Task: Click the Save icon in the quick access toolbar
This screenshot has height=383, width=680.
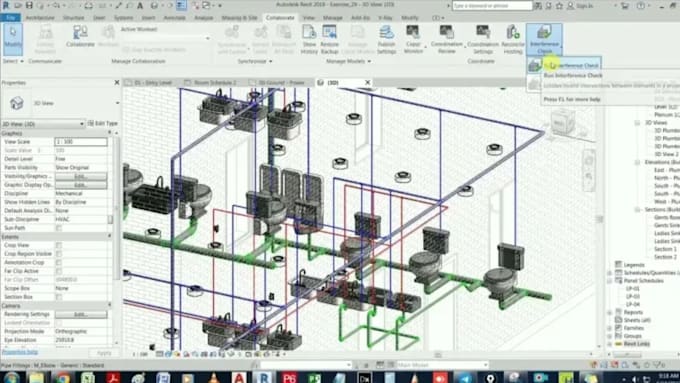Action: click(x=29, y=6)
